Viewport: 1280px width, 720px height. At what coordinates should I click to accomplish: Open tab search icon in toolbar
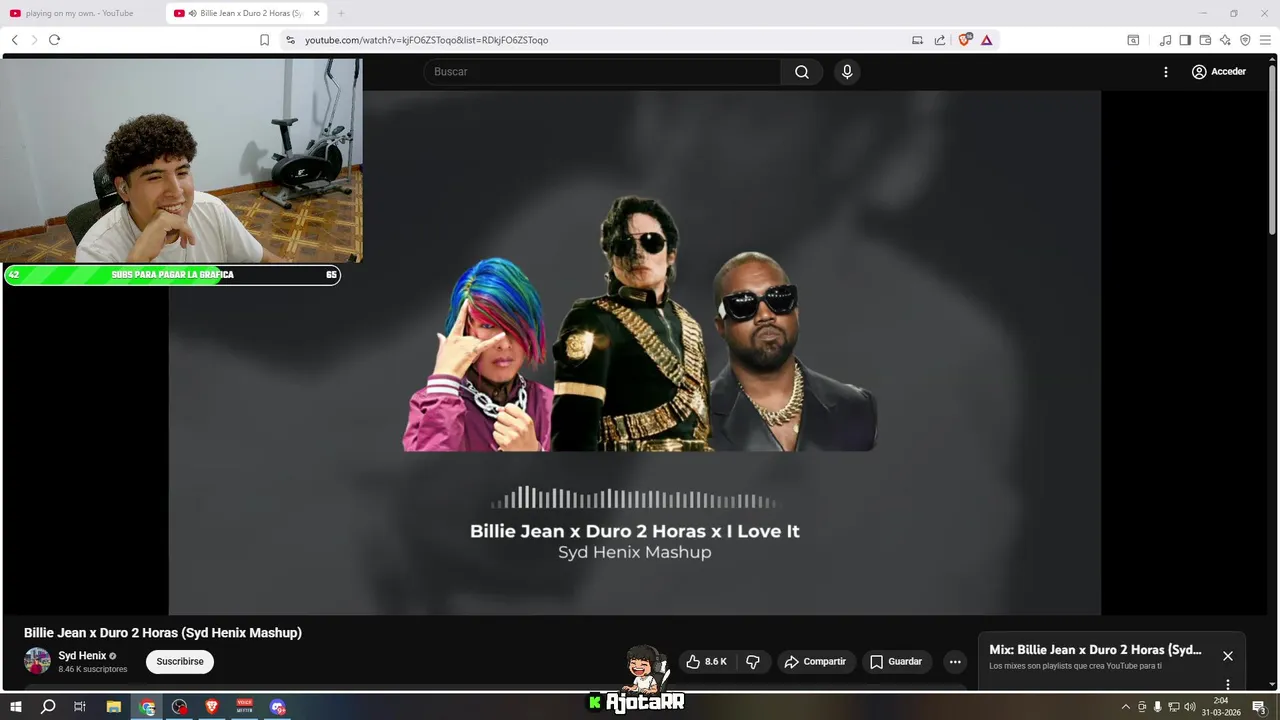point(1133,40)
